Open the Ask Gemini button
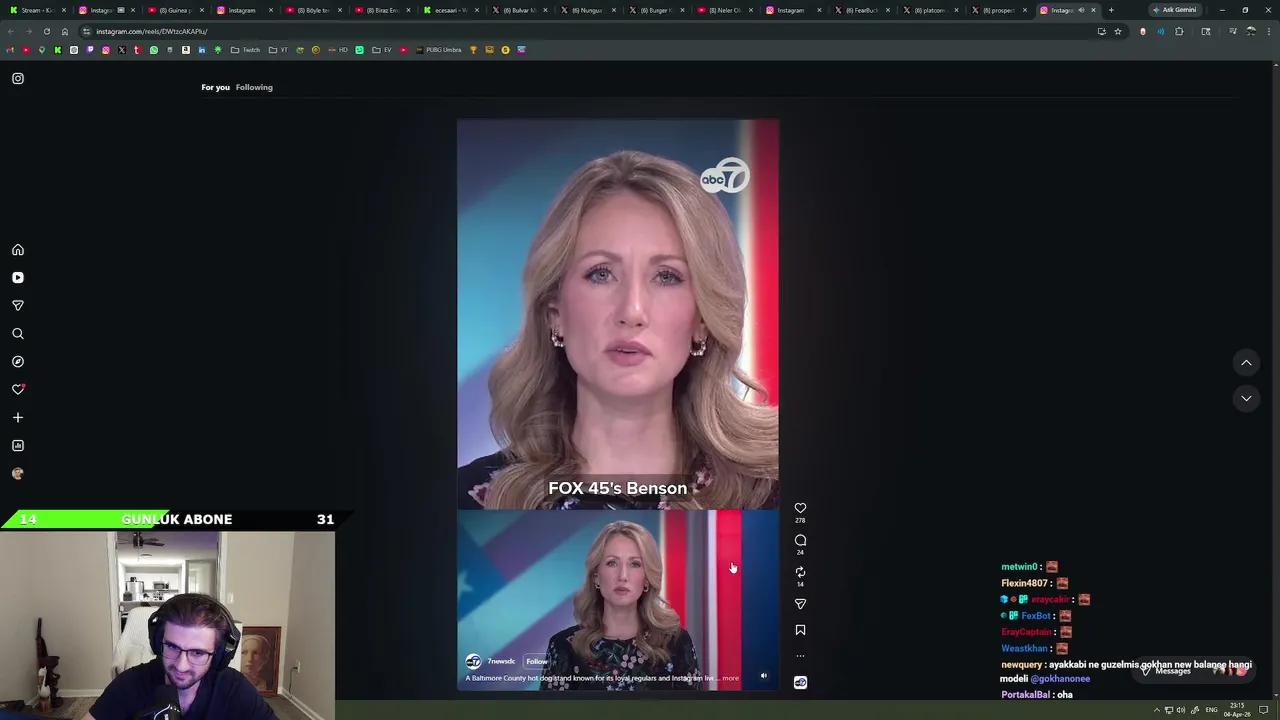 [x=1174, y=10]
